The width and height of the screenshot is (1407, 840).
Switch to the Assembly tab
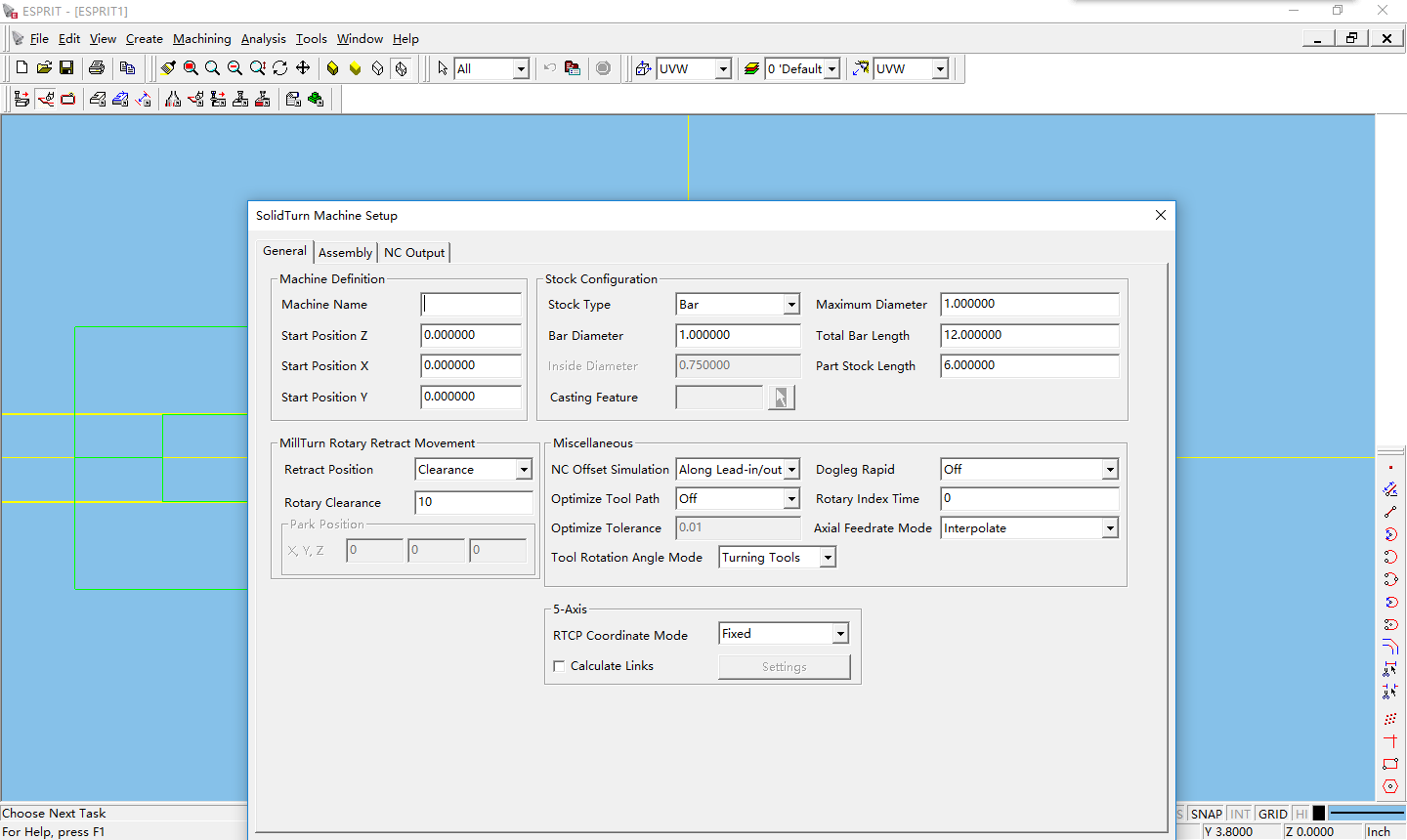point(346,252)
